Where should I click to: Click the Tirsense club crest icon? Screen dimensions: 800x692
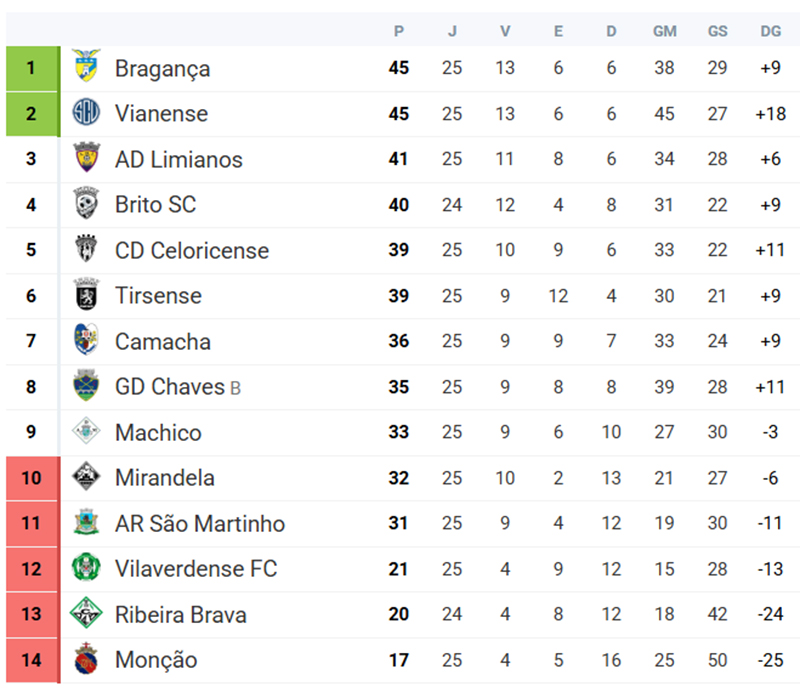87,295
